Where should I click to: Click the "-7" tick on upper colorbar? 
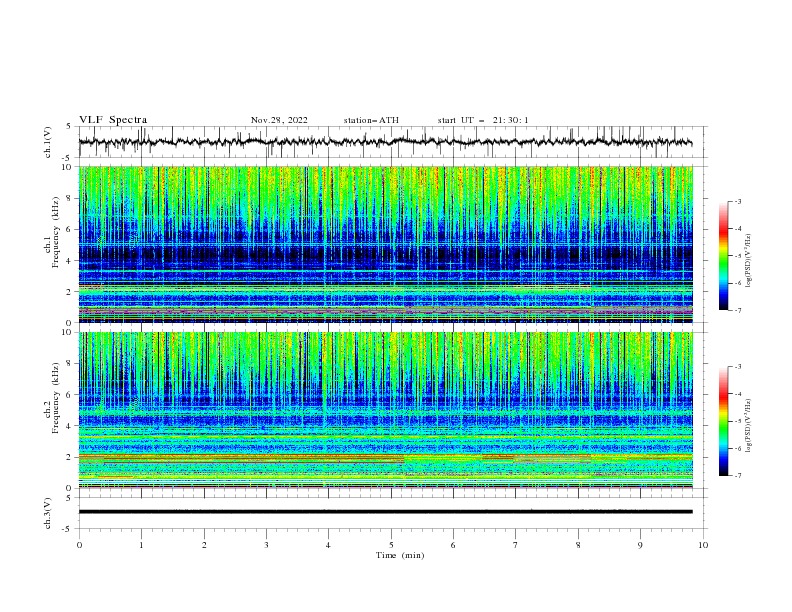click(x=737, y=310)
